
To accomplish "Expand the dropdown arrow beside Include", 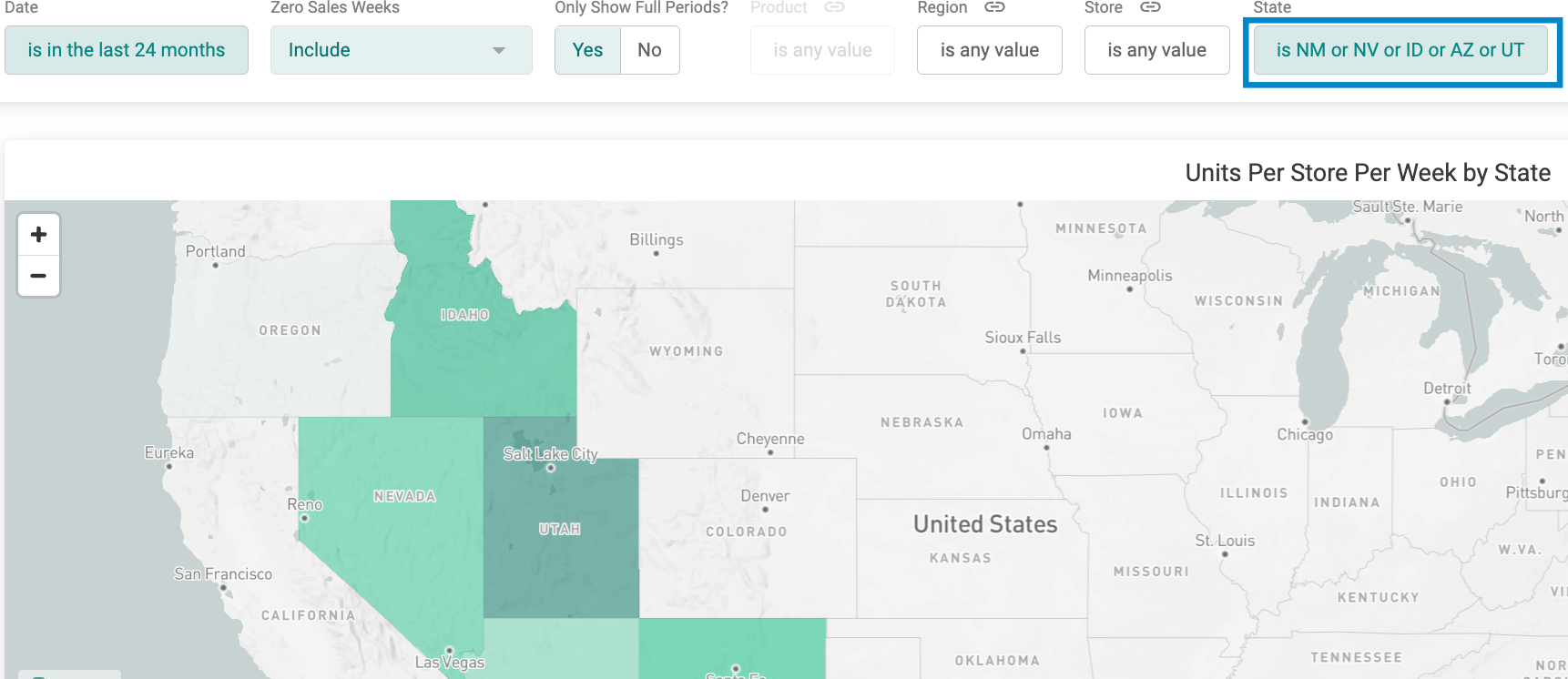I will point(498,50).
